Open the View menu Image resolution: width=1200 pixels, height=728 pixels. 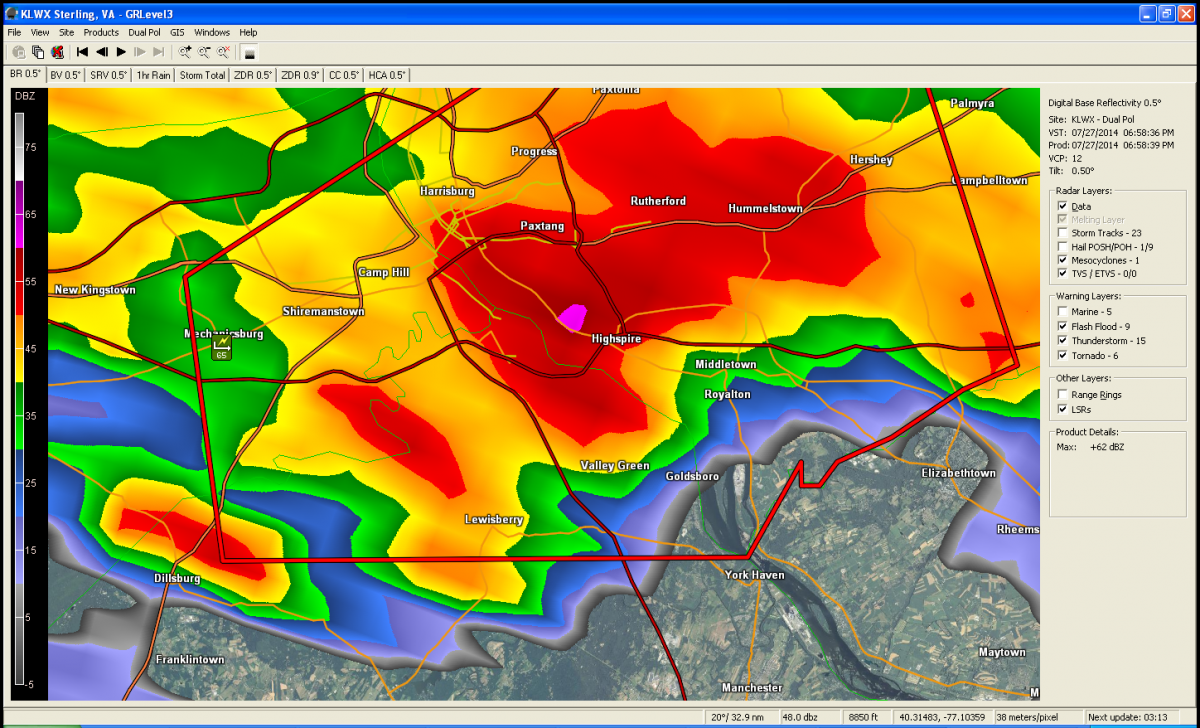click(40, 33)
